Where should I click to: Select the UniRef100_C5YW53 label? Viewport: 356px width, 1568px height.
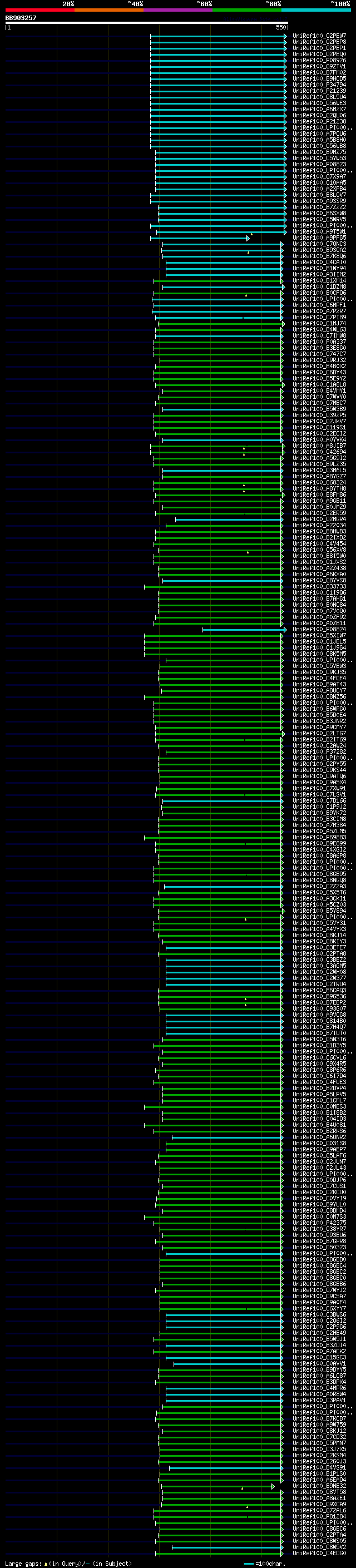(319, 159)
